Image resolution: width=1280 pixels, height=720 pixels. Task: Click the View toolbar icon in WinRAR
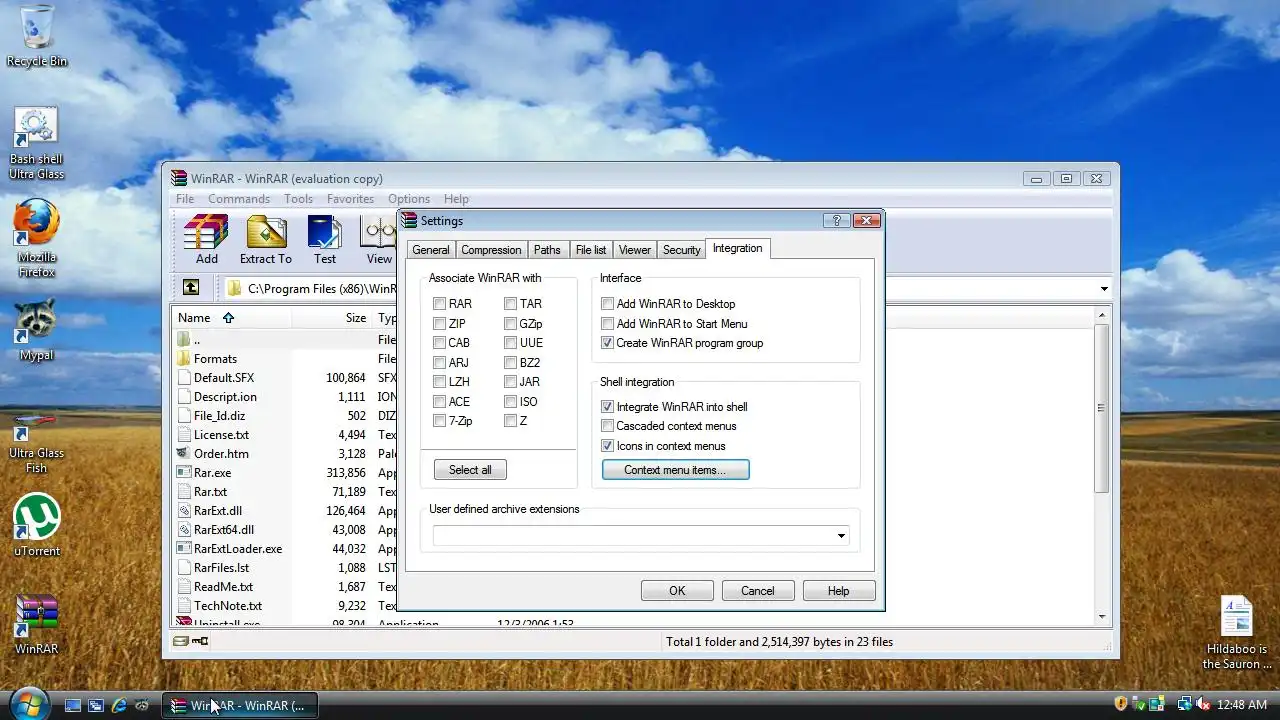(x=379, y=240)
